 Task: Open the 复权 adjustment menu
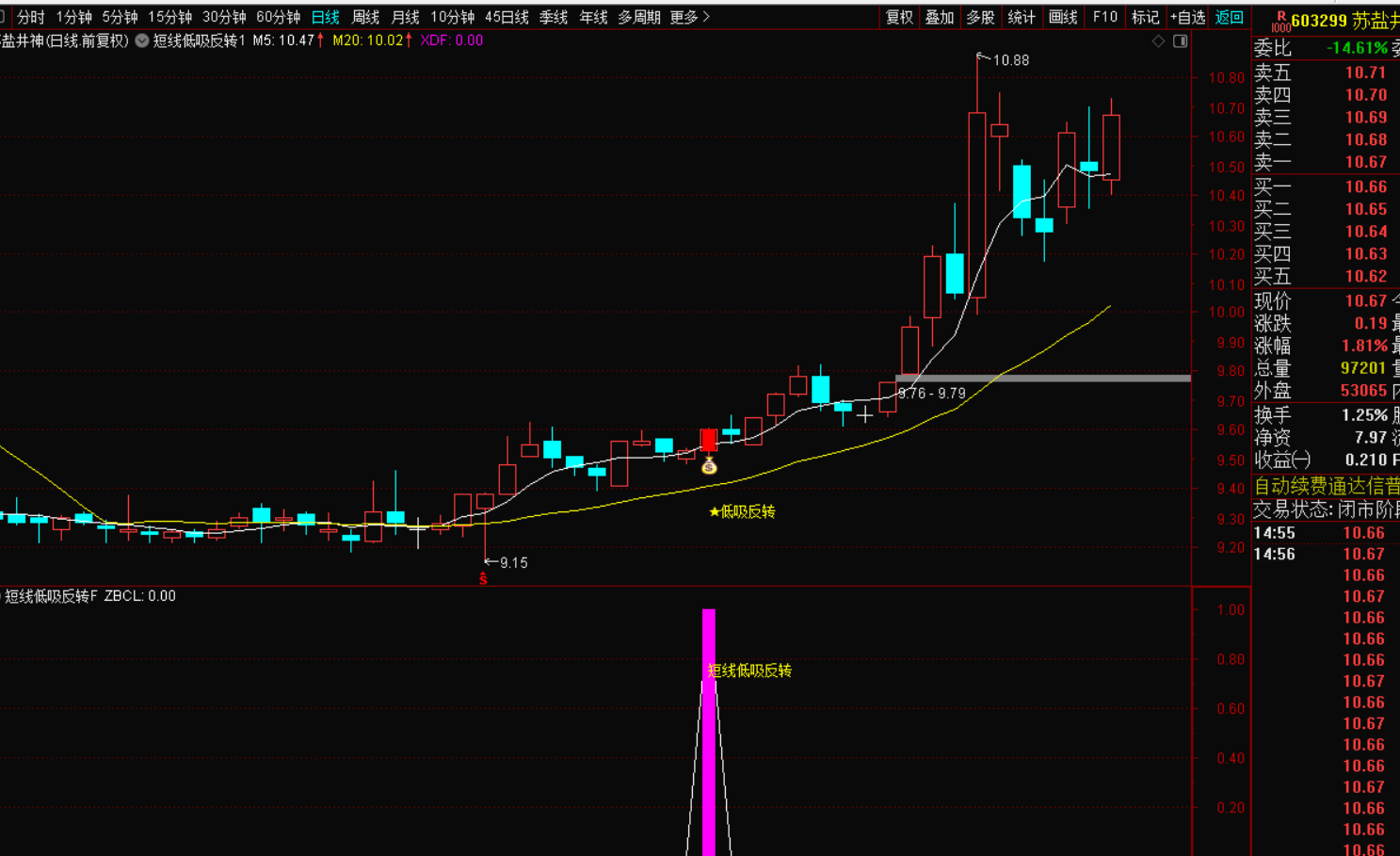tap(899, 17)
